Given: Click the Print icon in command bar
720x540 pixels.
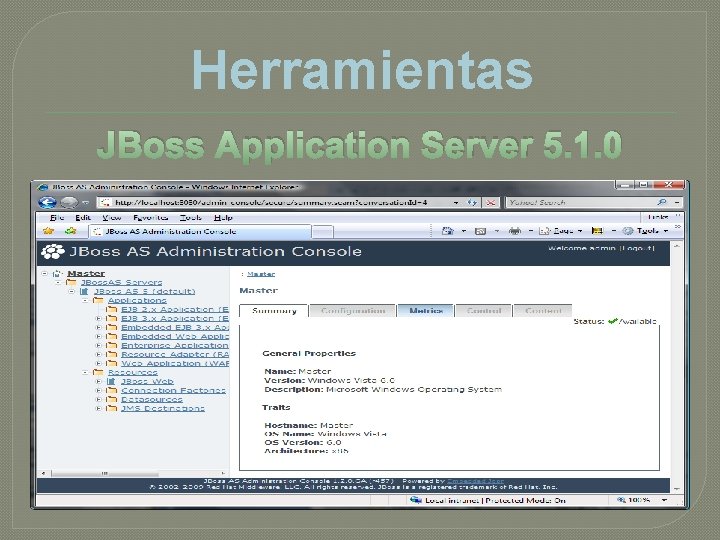Looking at the screenshot, I should 515,231.
